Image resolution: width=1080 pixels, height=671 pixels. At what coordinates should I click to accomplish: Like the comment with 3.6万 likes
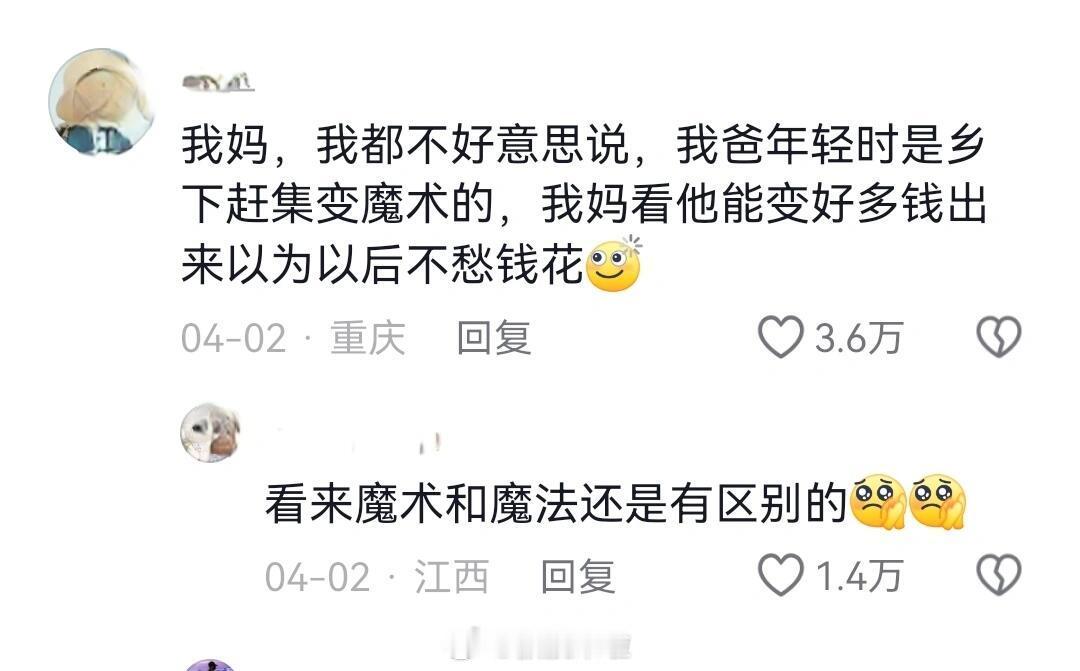coord(780,337)
